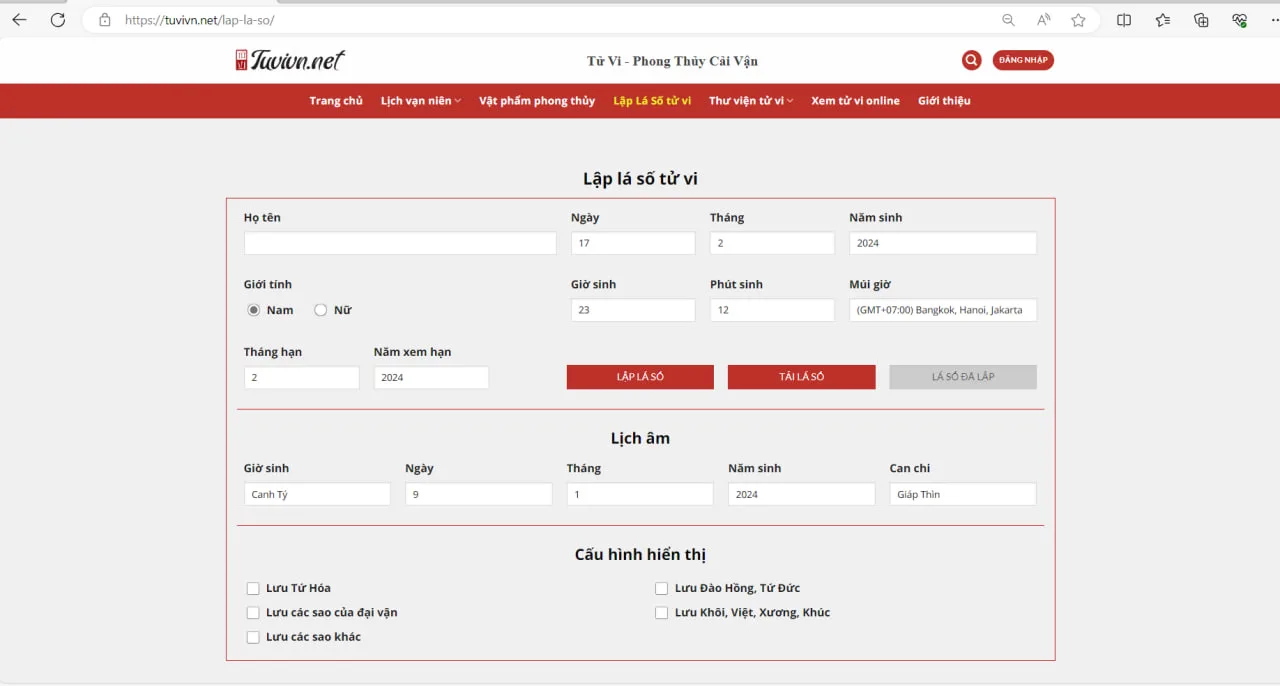
Task: Select Nữ gender radio button
Action: [321, 310]
